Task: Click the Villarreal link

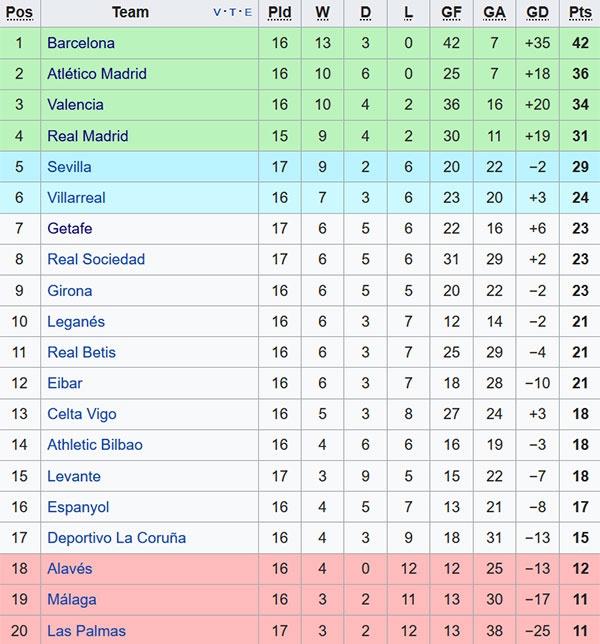Action: [76, 198]
